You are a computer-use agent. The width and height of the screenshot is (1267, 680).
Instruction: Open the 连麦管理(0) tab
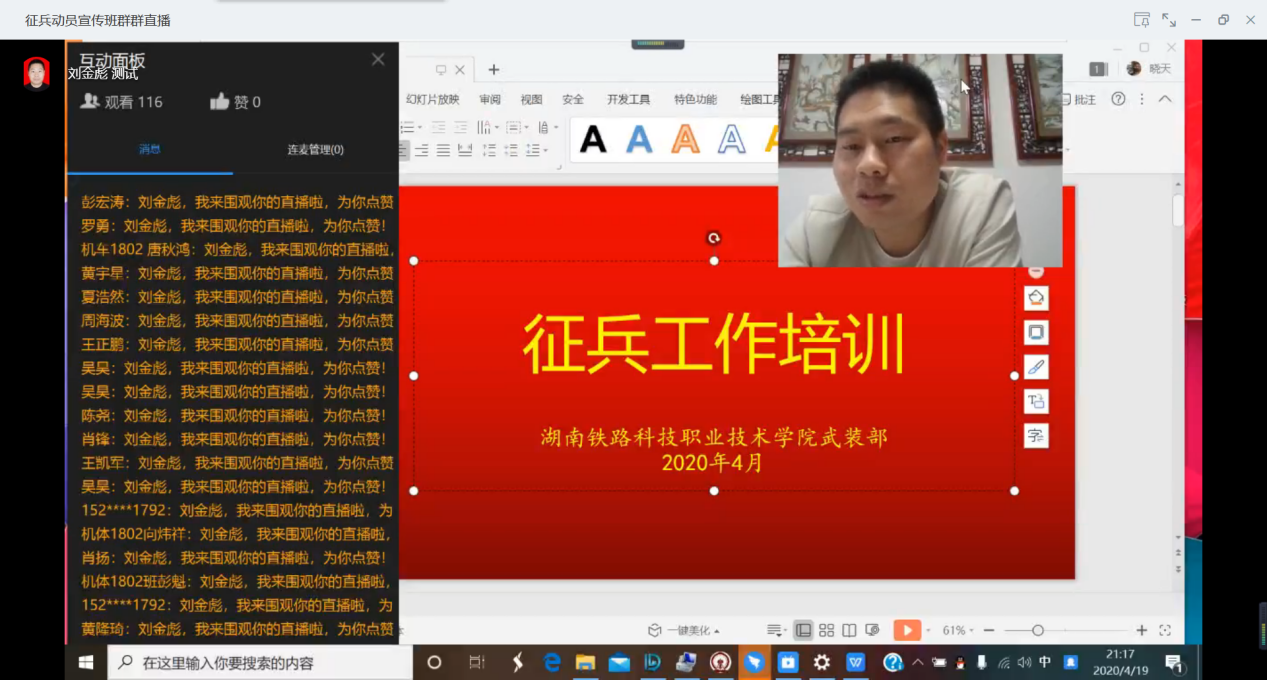pyautogui.click(x=316, y=150)
